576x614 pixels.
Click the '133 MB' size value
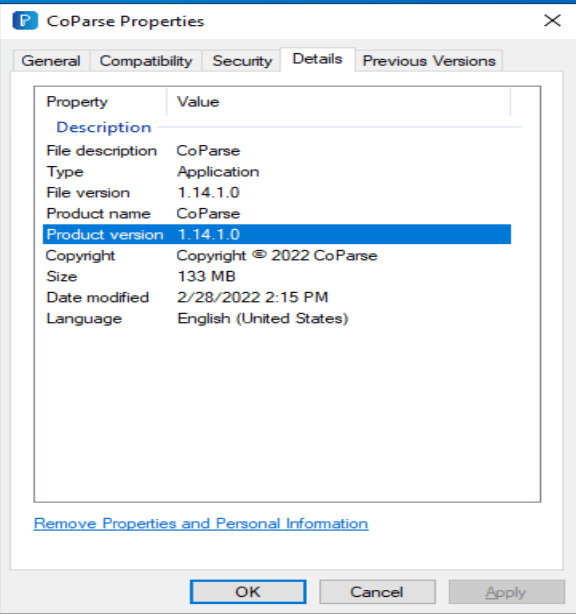tap(206, 276)
